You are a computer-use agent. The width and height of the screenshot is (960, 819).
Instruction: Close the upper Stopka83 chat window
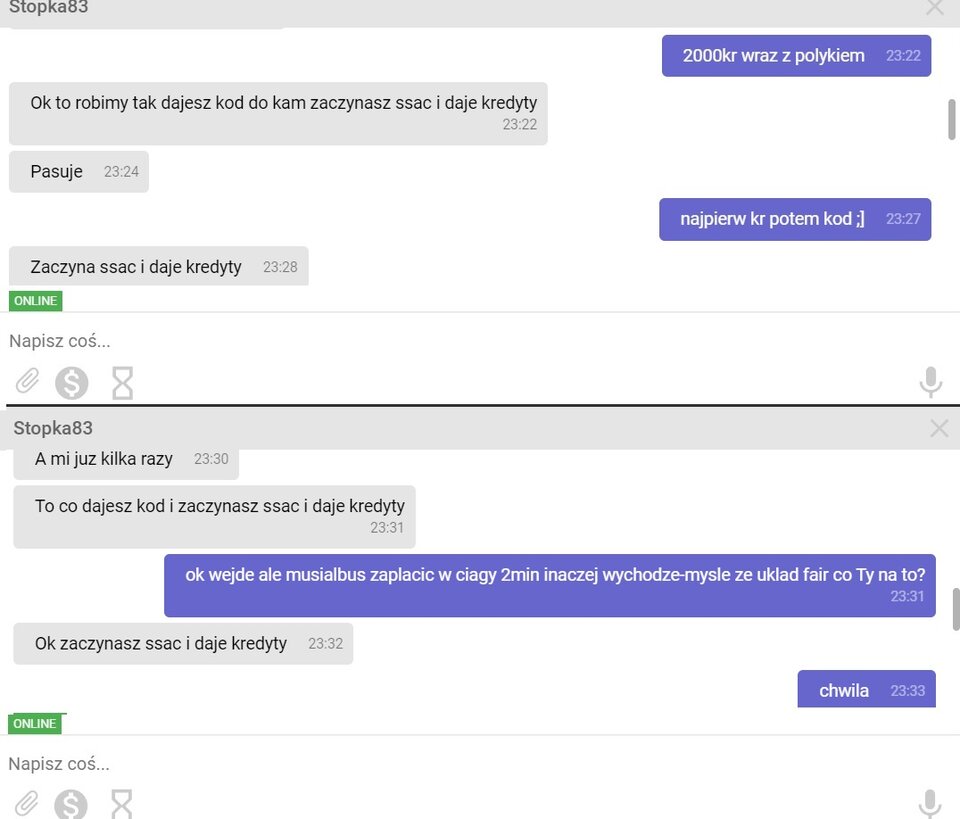935,8
